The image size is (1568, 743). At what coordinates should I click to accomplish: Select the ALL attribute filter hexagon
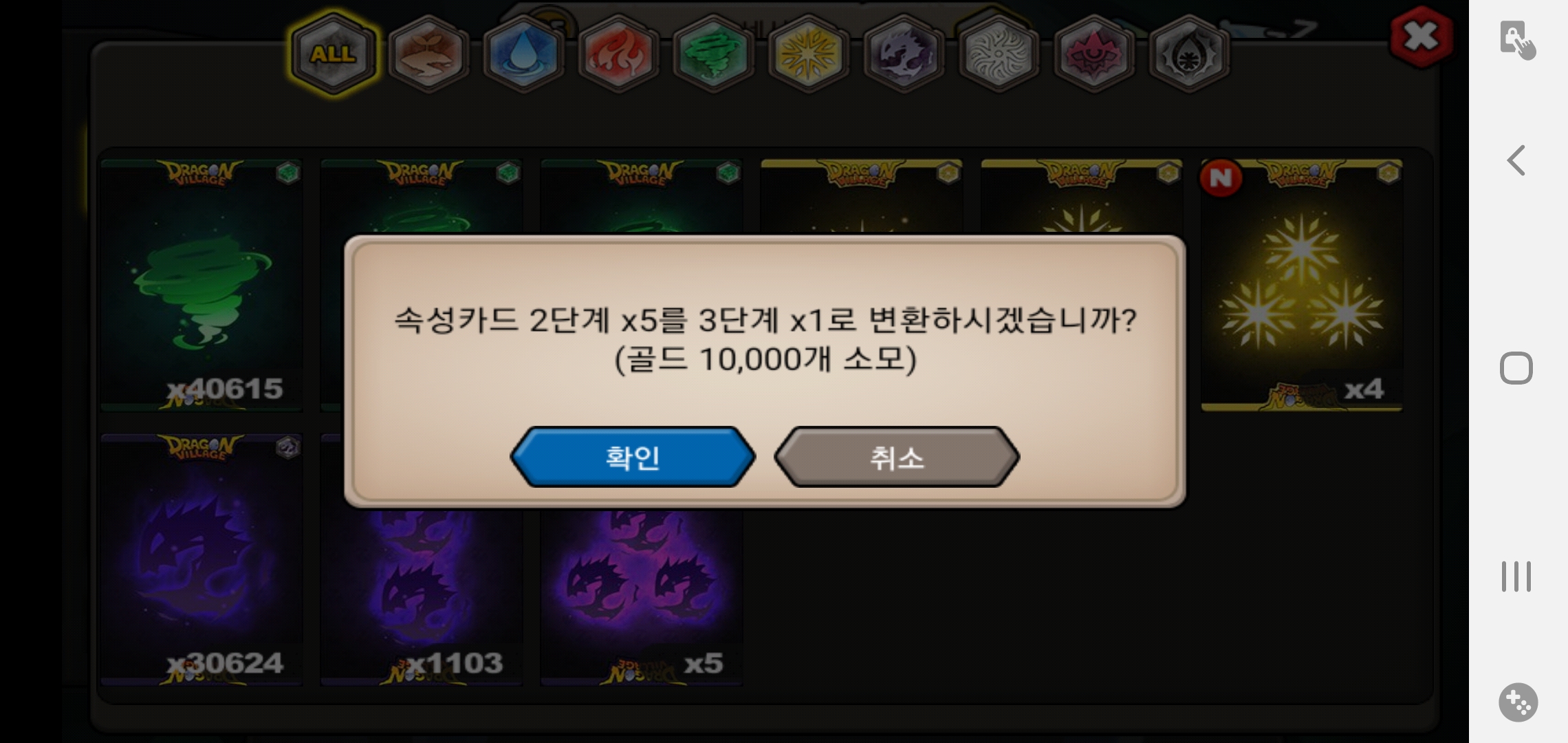(334, 53)
